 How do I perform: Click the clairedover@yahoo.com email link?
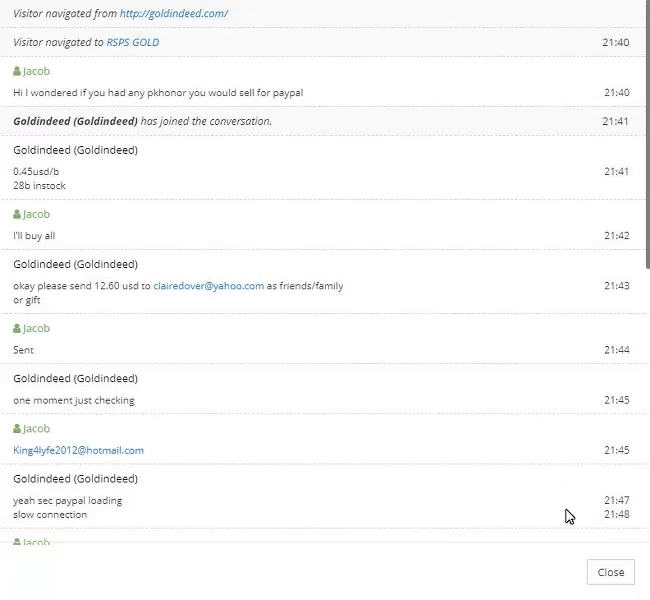208,286
